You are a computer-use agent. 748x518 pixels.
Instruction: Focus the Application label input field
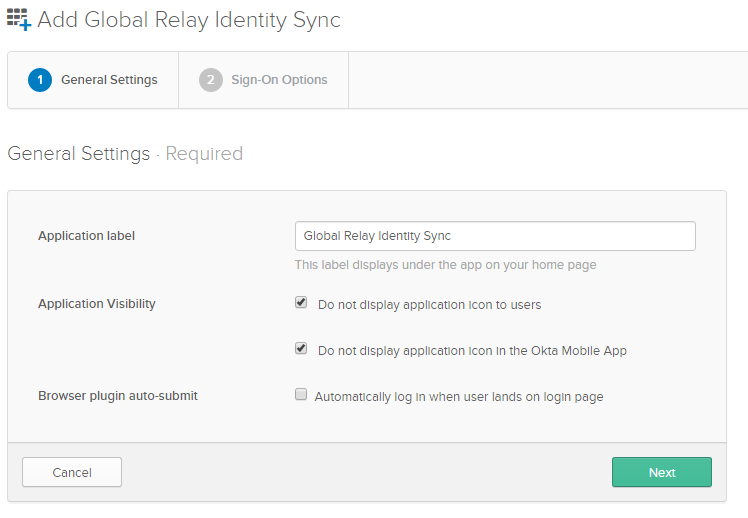tap(495, 236)
